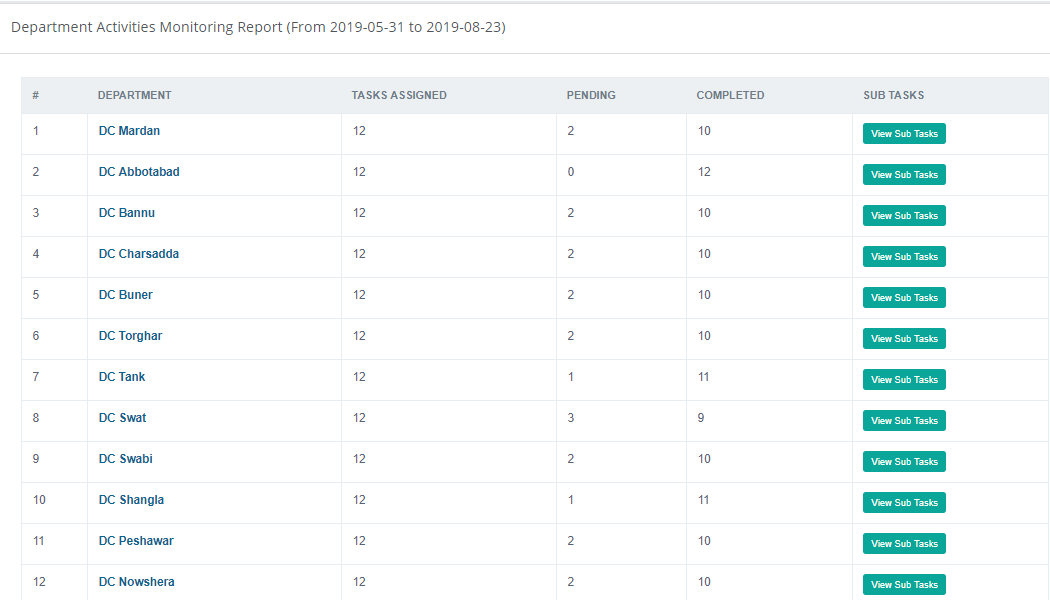Click the Sub Tasks column header
This screenshot has height=600, width=1050.
[893, 96]
